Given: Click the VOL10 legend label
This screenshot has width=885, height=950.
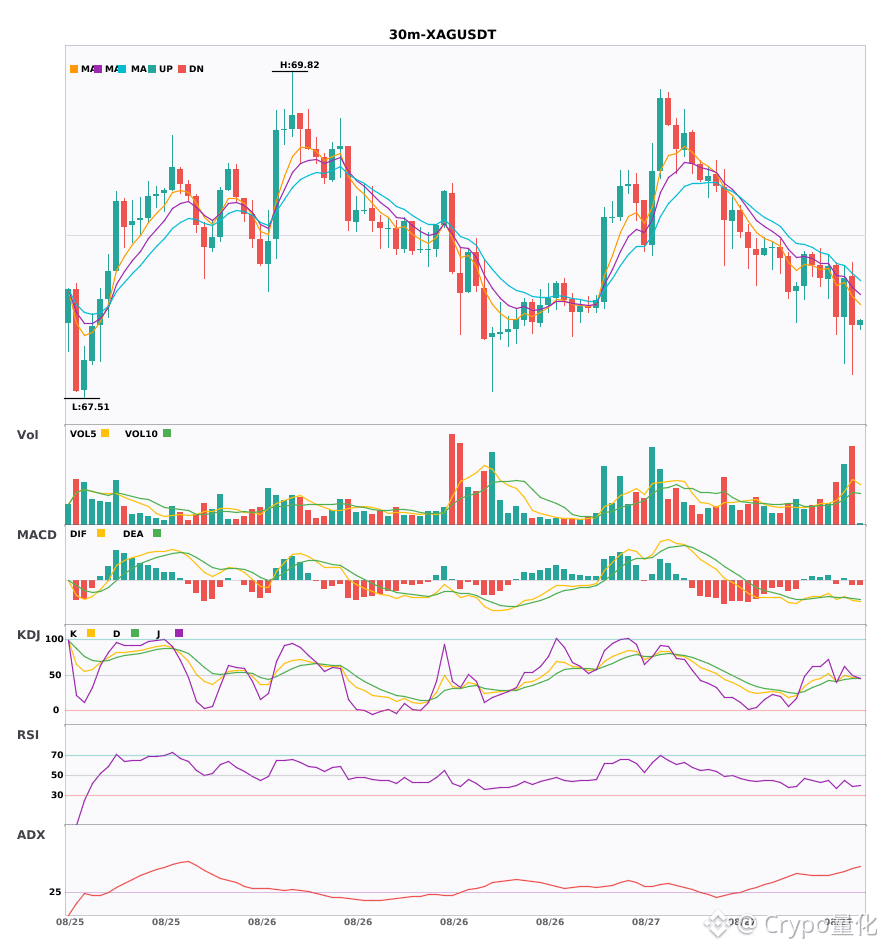Looking at the screenshot, I should click(x=141, y=434).
